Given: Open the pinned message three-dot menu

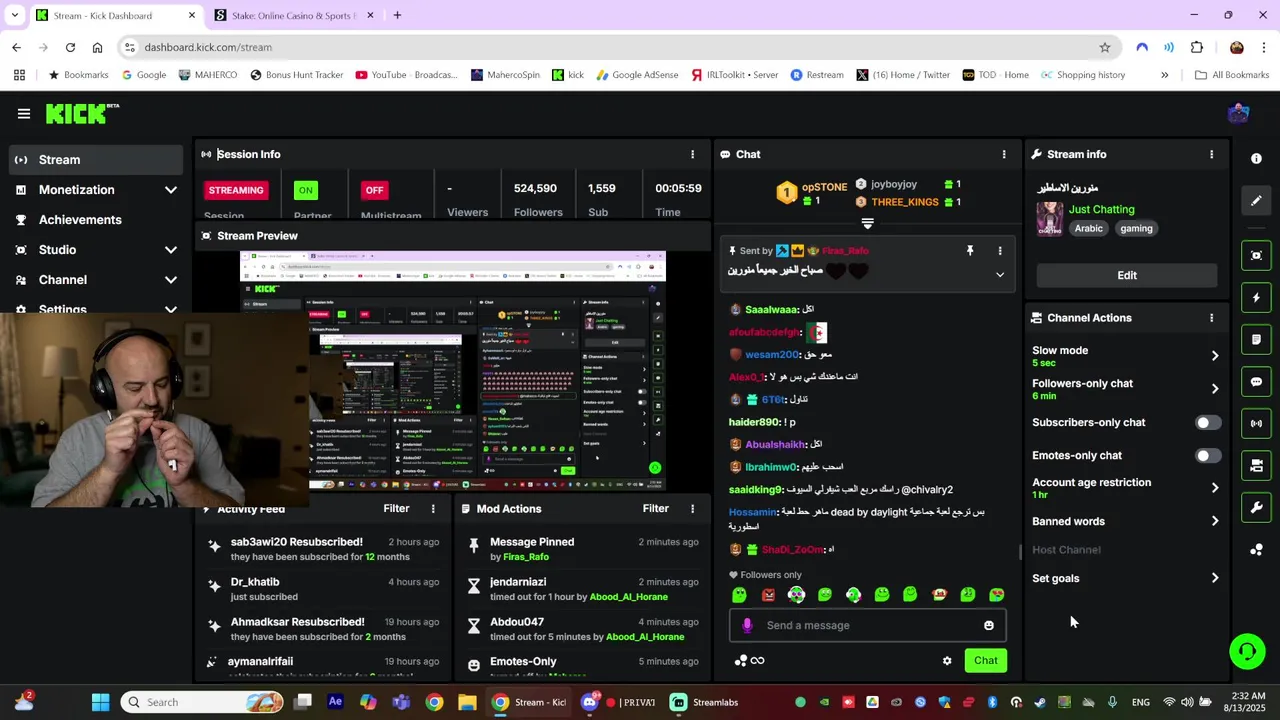Looking at the screenshot, I should (999, 251).
